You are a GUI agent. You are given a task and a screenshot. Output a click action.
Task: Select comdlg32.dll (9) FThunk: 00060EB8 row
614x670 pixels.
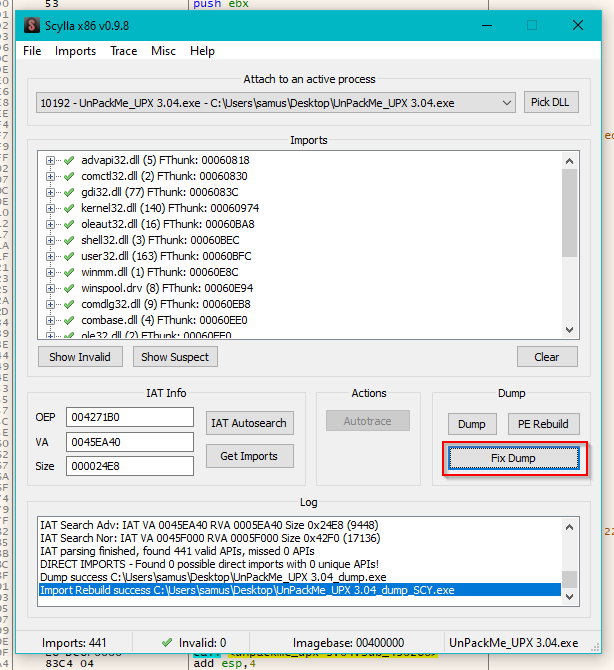[x=166, y=304]
